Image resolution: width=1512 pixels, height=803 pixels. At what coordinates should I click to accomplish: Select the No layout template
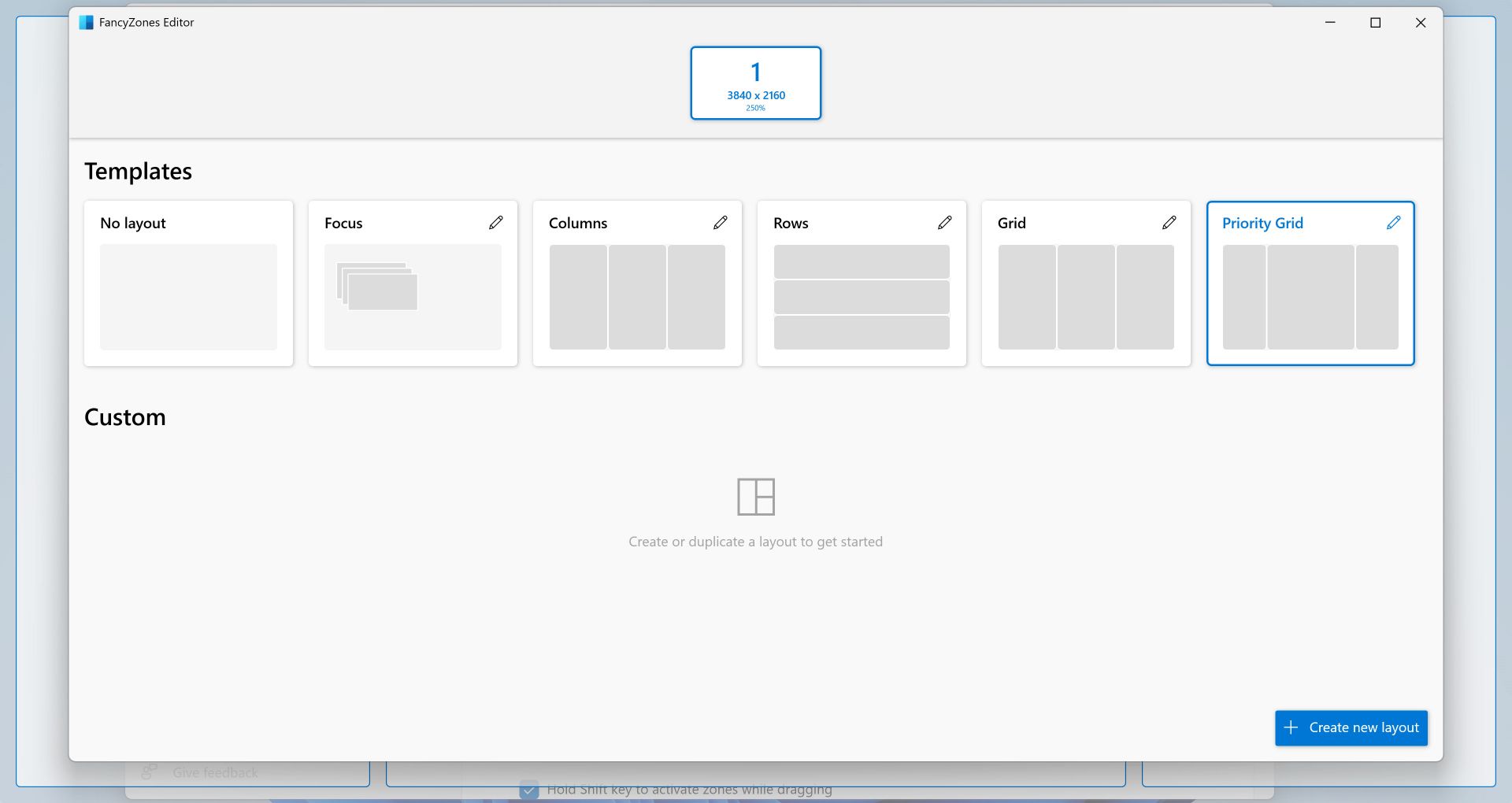pyautogui.click(x=188, y=295)
